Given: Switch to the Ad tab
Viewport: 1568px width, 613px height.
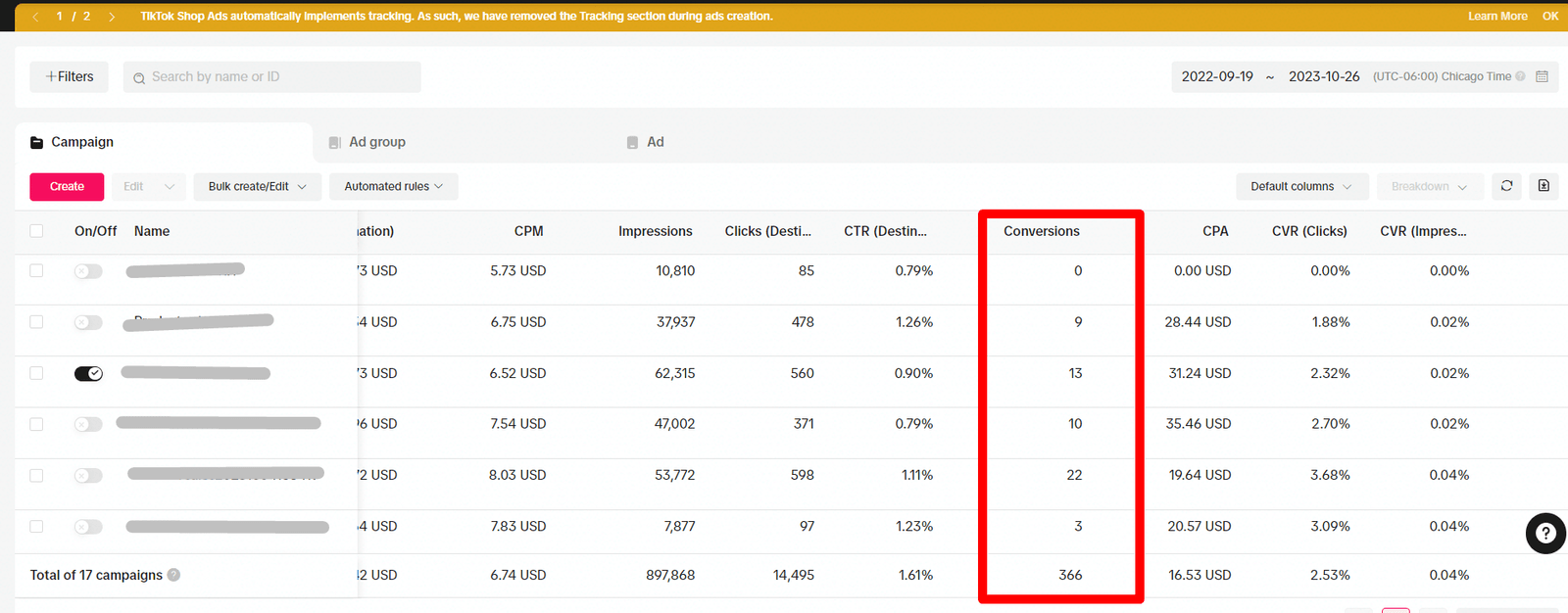Looking at the screenshot, I should [x=656, y=142].
